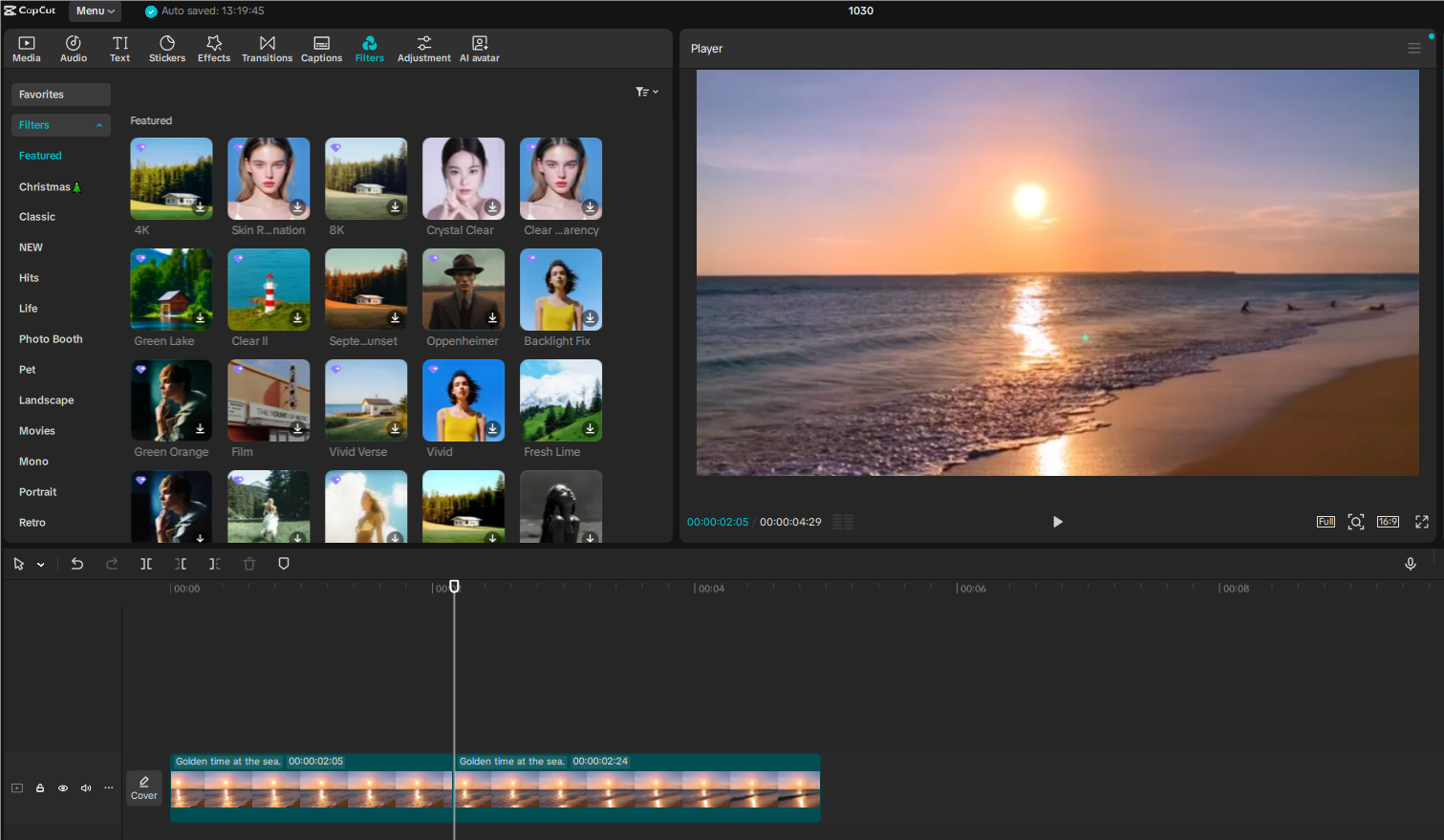Switch to the Media tab
1444x840 pixels.
26,48
